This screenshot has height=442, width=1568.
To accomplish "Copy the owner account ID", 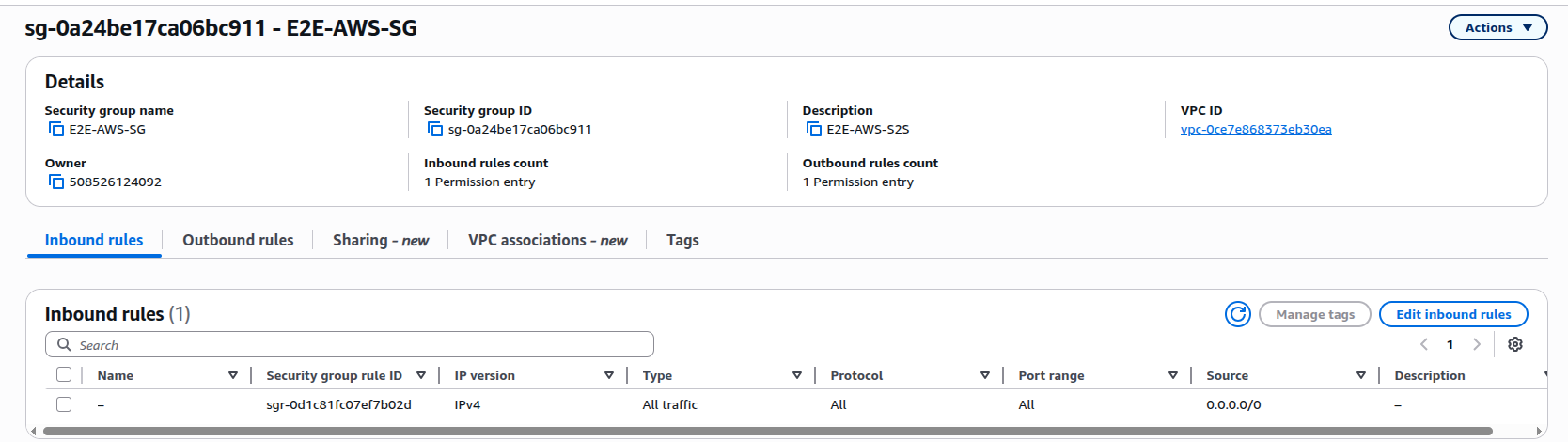I will (56, 182).
